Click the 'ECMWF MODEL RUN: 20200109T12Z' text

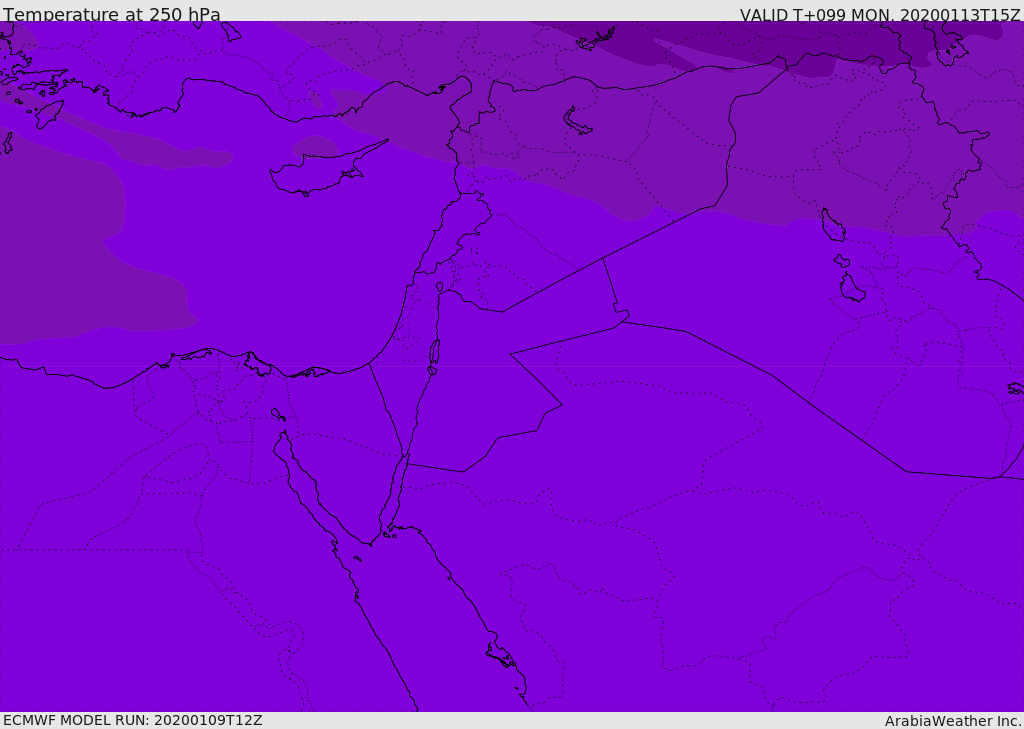coord(133,720)
